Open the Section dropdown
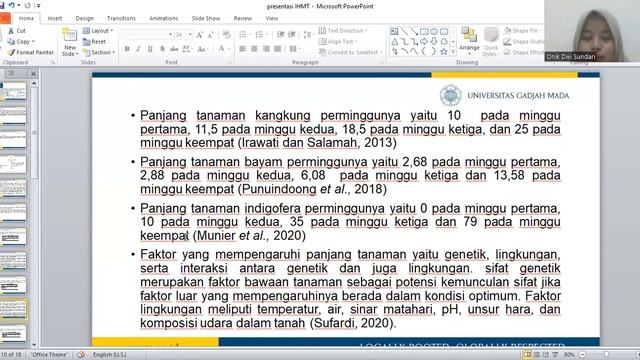 (99, 52)
